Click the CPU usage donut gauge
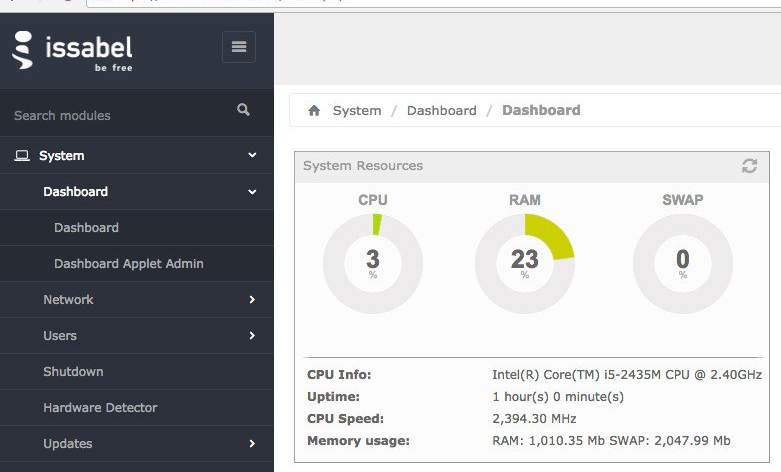This screenshot has width=781, height=472. coord(372,263)
